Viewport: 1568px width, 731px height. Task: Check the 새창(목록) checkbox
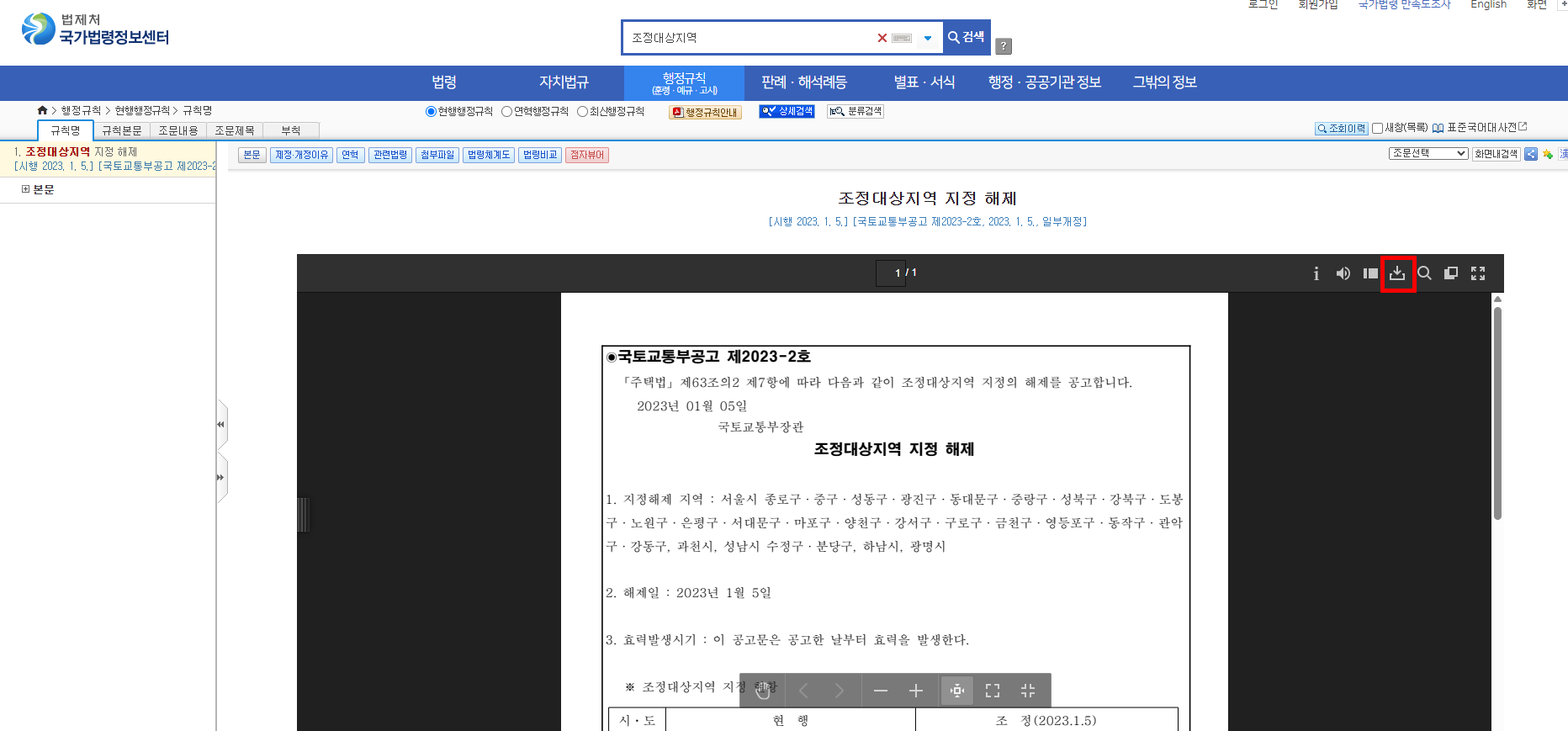point(1377,128)
